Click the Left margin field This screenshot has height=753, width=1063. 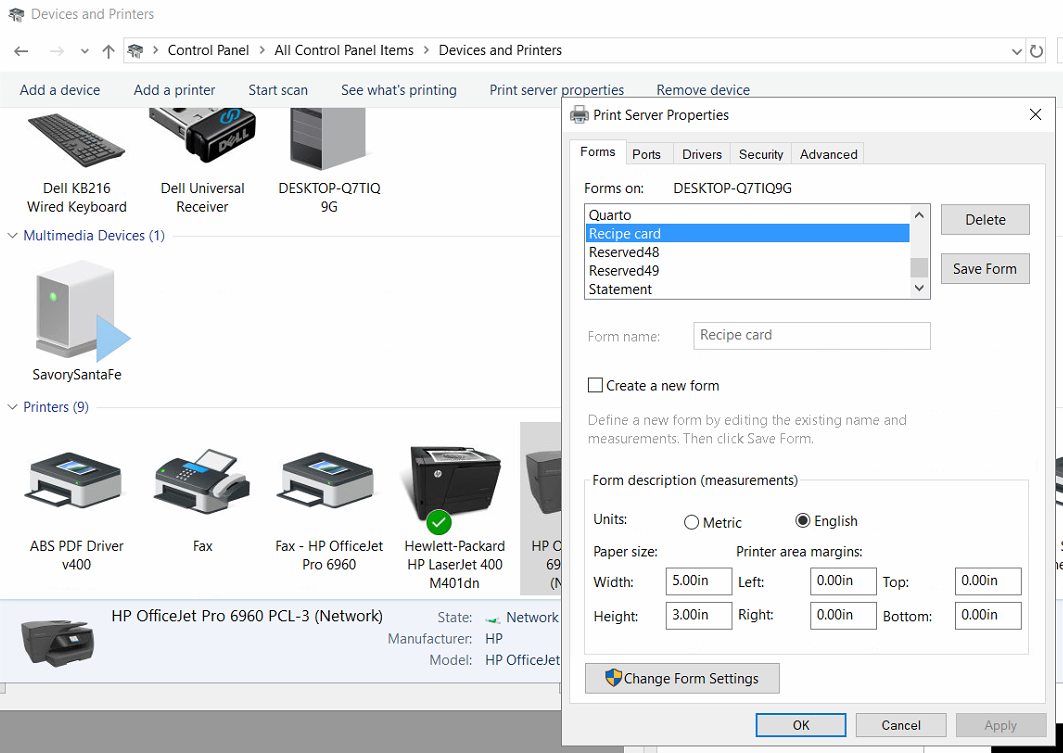[x=843, y=581]
